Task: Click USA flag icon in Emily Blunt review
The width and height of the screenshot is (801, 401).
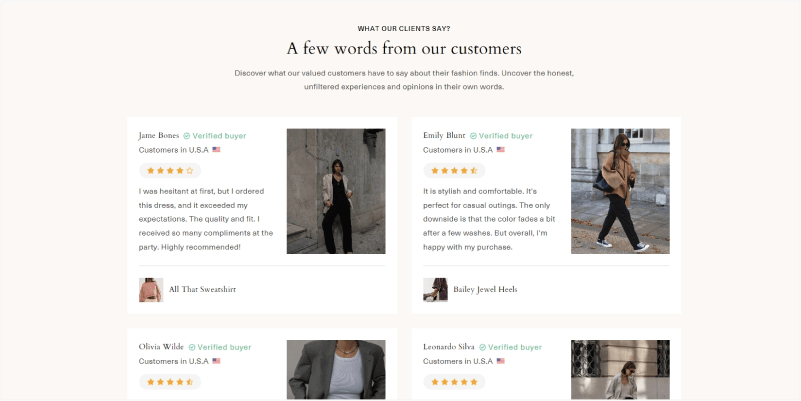Action: (x=501, y=150)
